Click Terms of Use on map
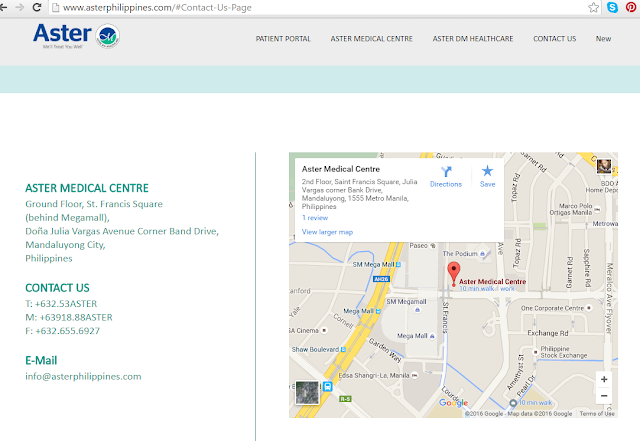Screen dimensions: 640x441 (x=597, y=414)
